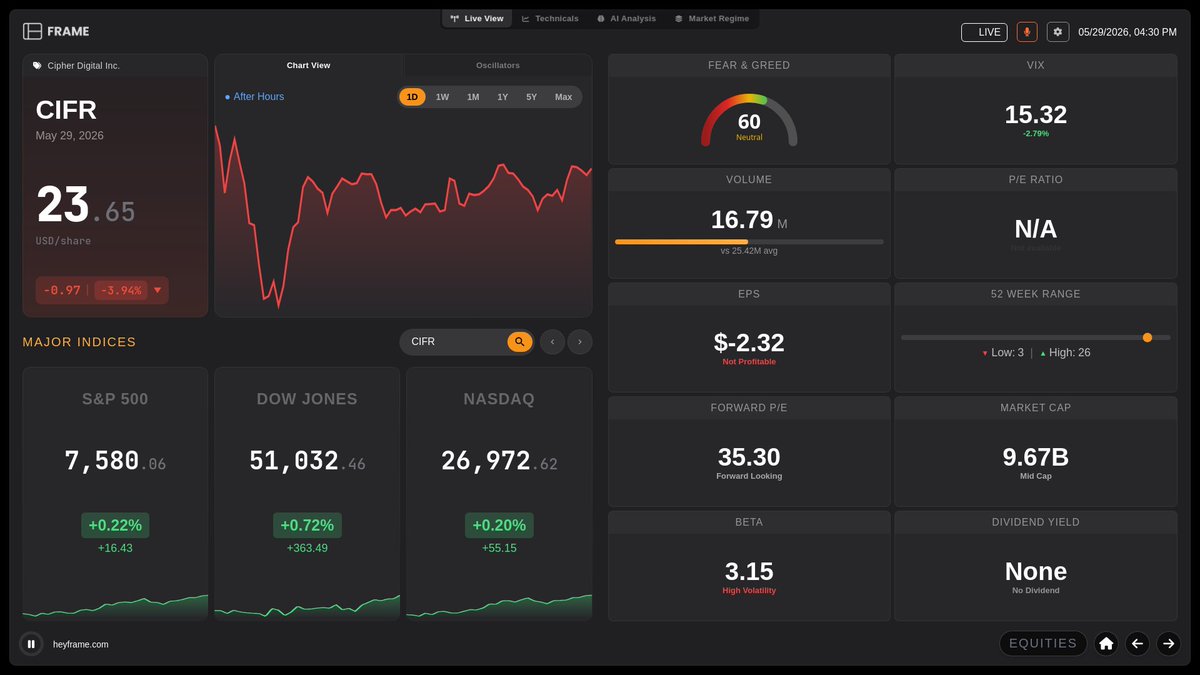1200x675 pixels.
Task: Select the 1Y chart range
Action: point(502,97)
